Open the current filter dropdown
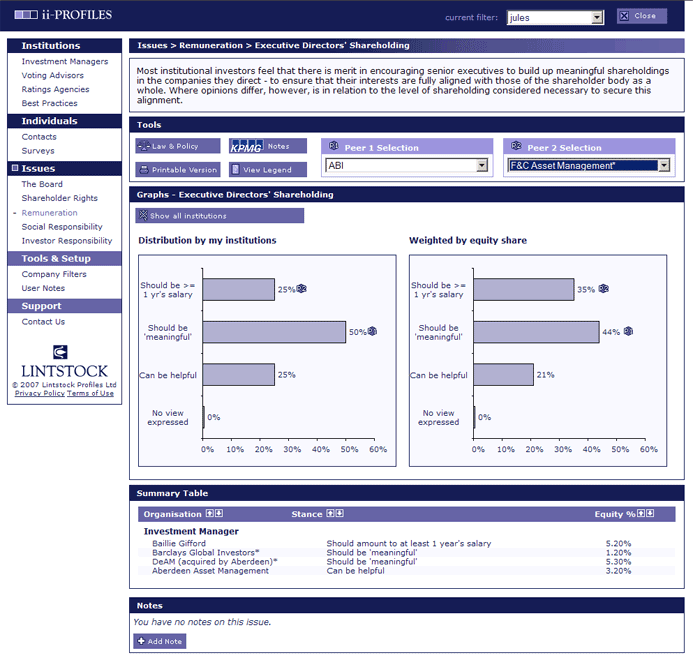The image size is (693, 660). (597, 18)
